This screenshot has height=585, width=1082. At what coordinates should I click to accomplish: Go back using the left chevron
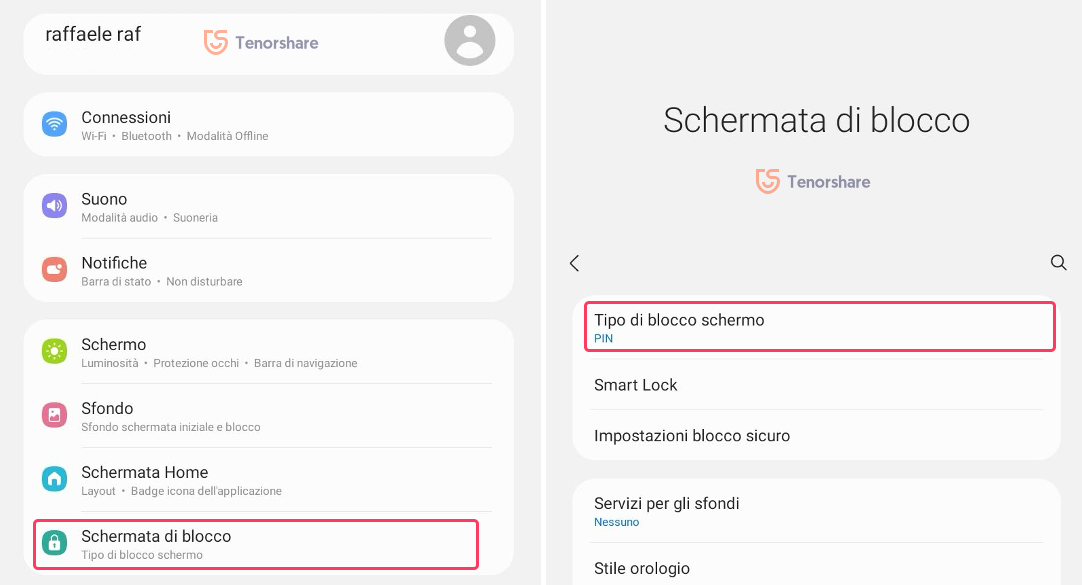[x=574, y=263]
